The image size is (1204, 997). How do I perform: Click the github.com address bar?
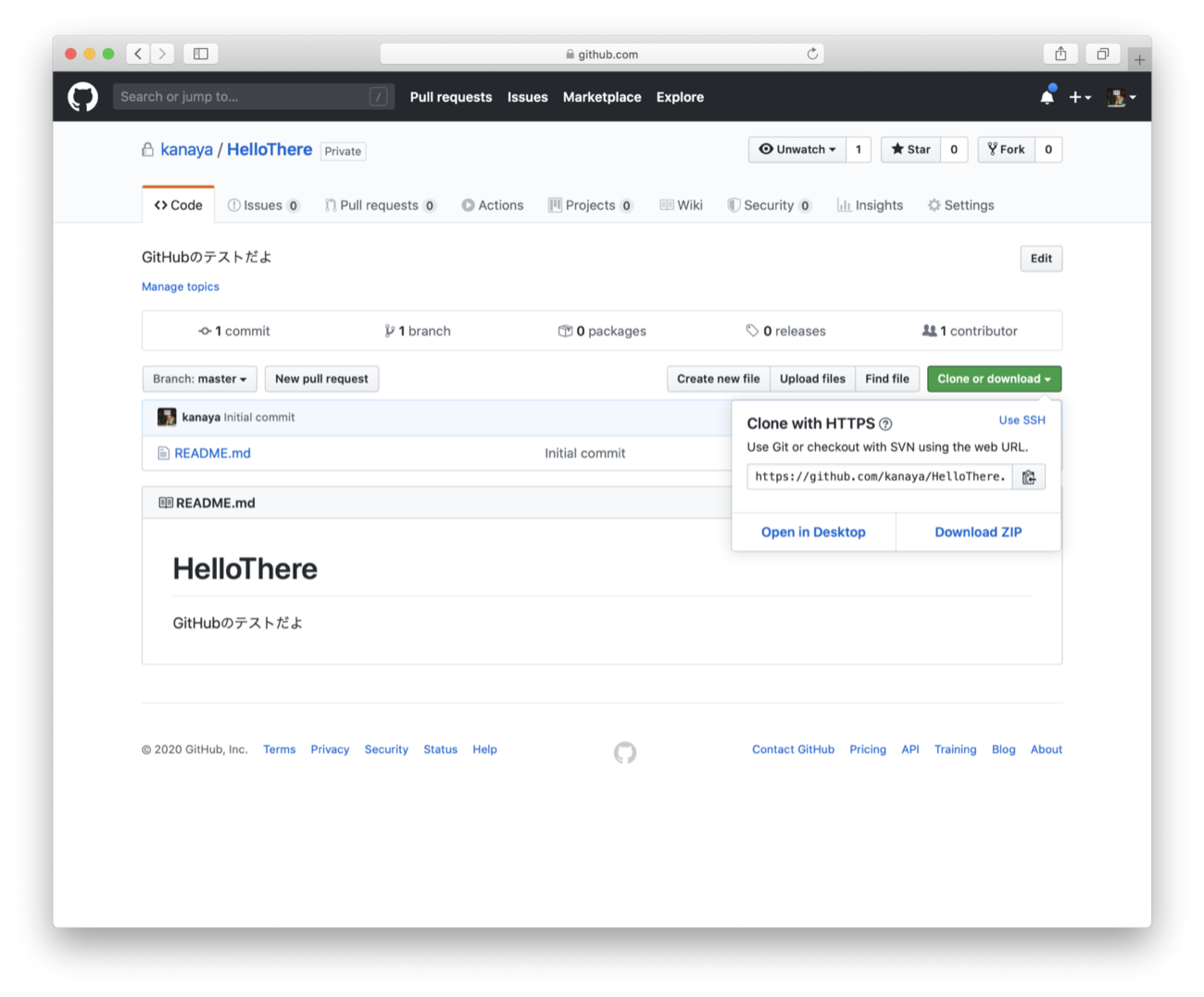602,54
